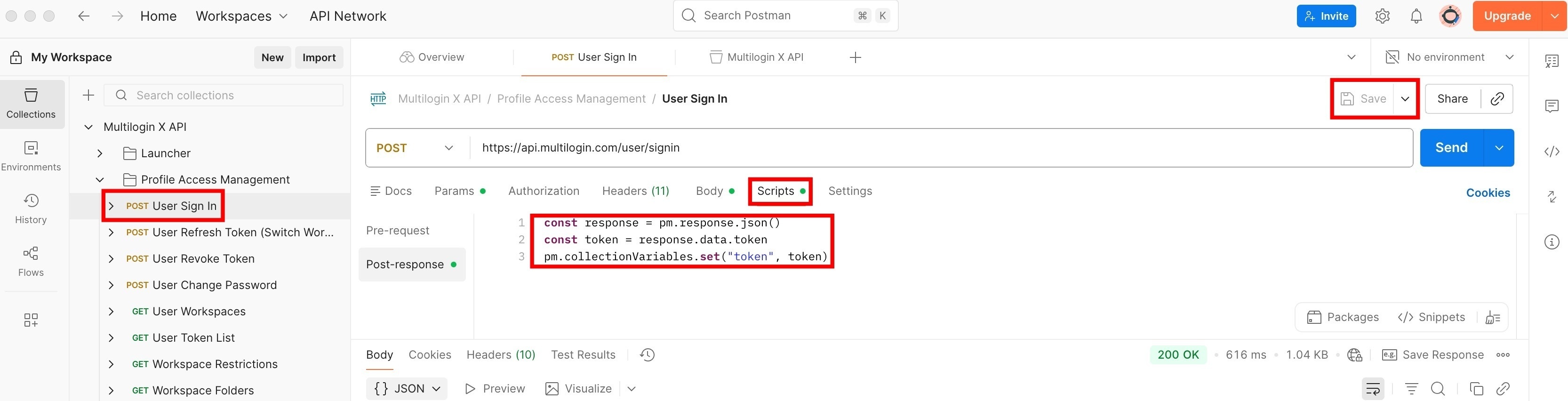1568x401 pixels.
Task: Open the Flows sidebar tab
Action: (x=31, y=262)
